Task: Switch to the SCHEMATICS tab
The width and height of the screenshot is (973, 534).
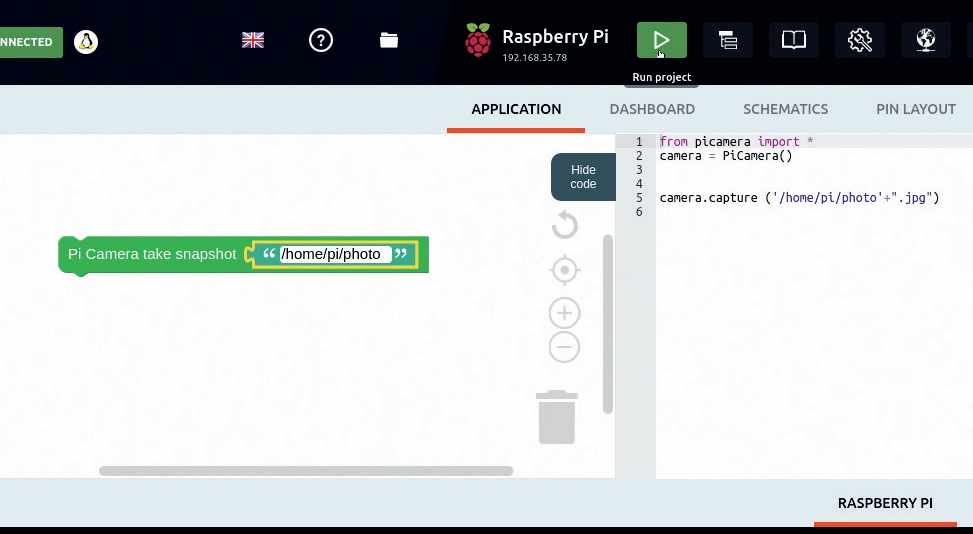Action: click(x=786, y=109)
